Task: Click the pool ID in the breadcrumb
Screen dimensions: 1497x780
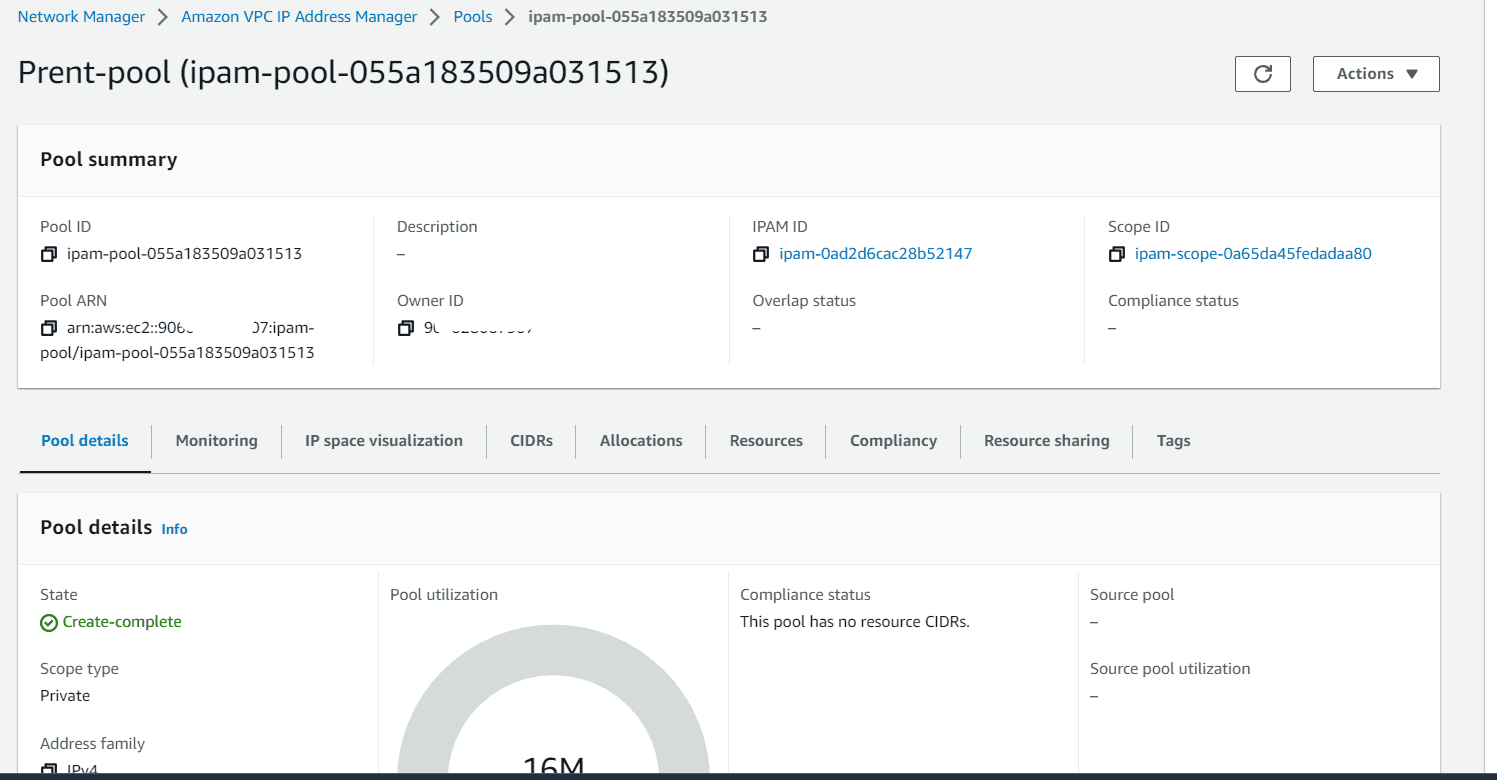Action: (648, 17)
